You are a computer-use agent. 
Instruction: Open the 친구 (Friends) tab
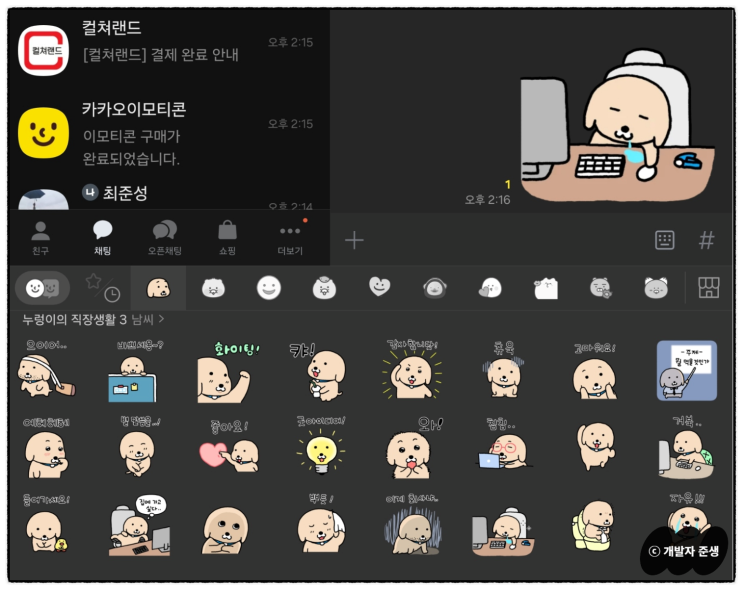pos(41,238)
